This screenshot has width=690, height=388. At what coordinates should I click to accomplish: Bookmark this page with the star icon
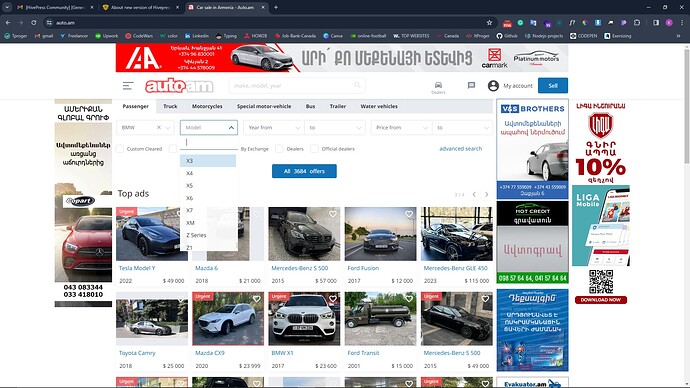pos(489,22)
